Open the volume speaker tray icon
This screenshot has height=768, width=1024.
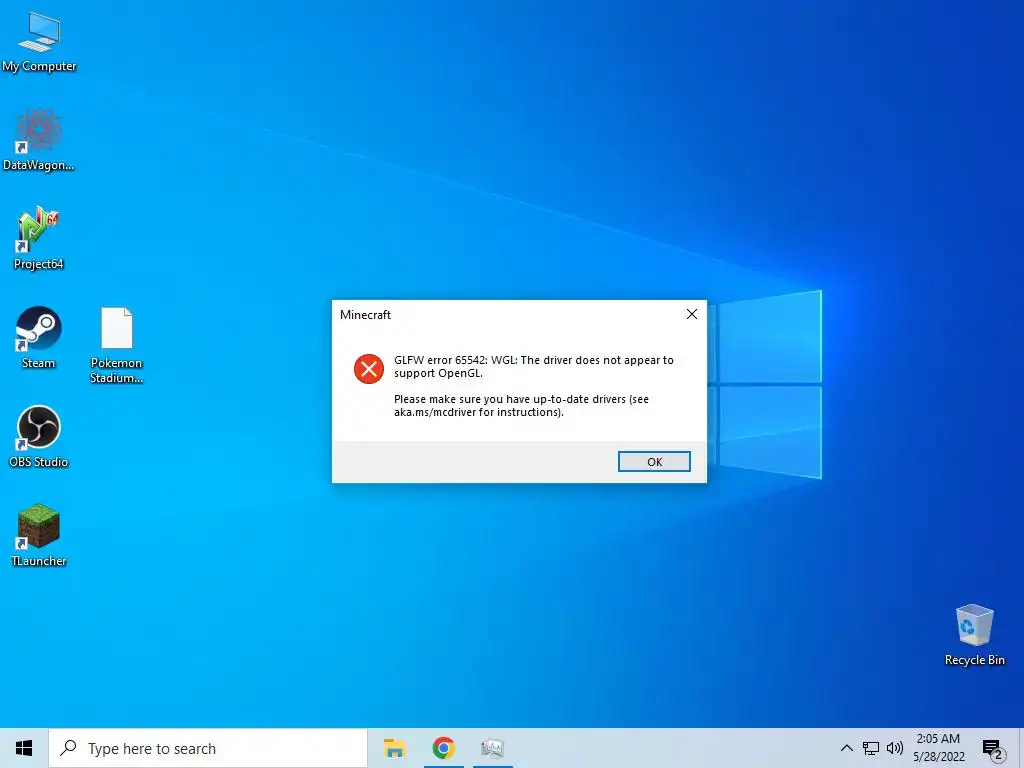coord(895,748)
